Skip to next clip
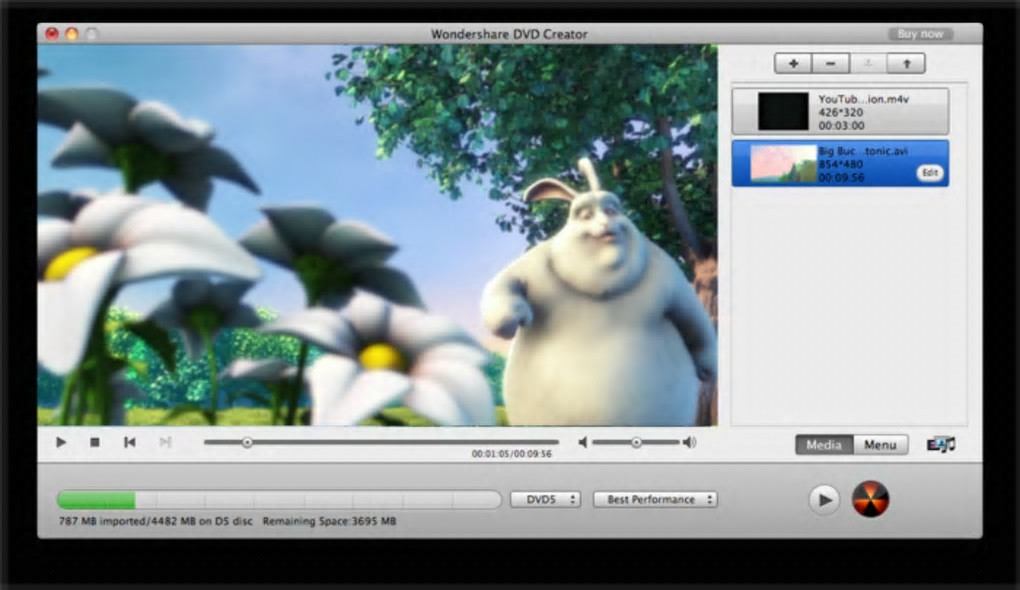1020x590 pixels. (x=165, y=442)
